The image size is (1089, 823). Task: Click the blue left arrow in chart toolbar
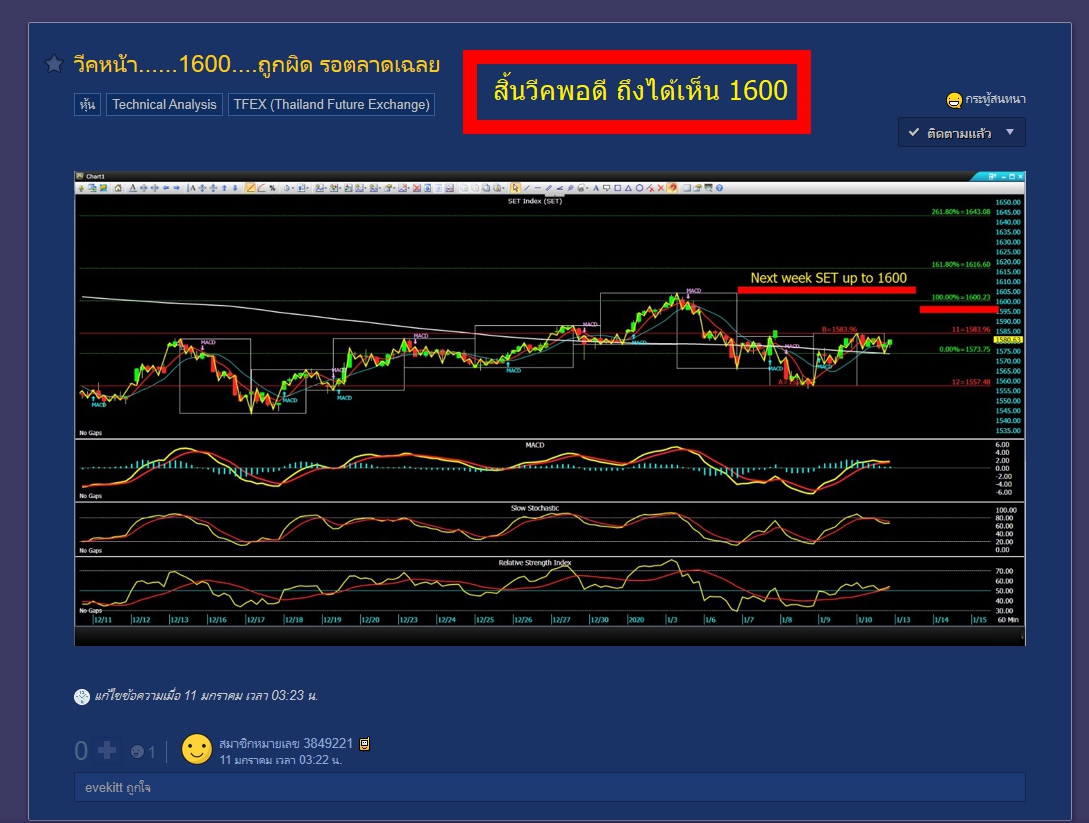pos(165,188)
